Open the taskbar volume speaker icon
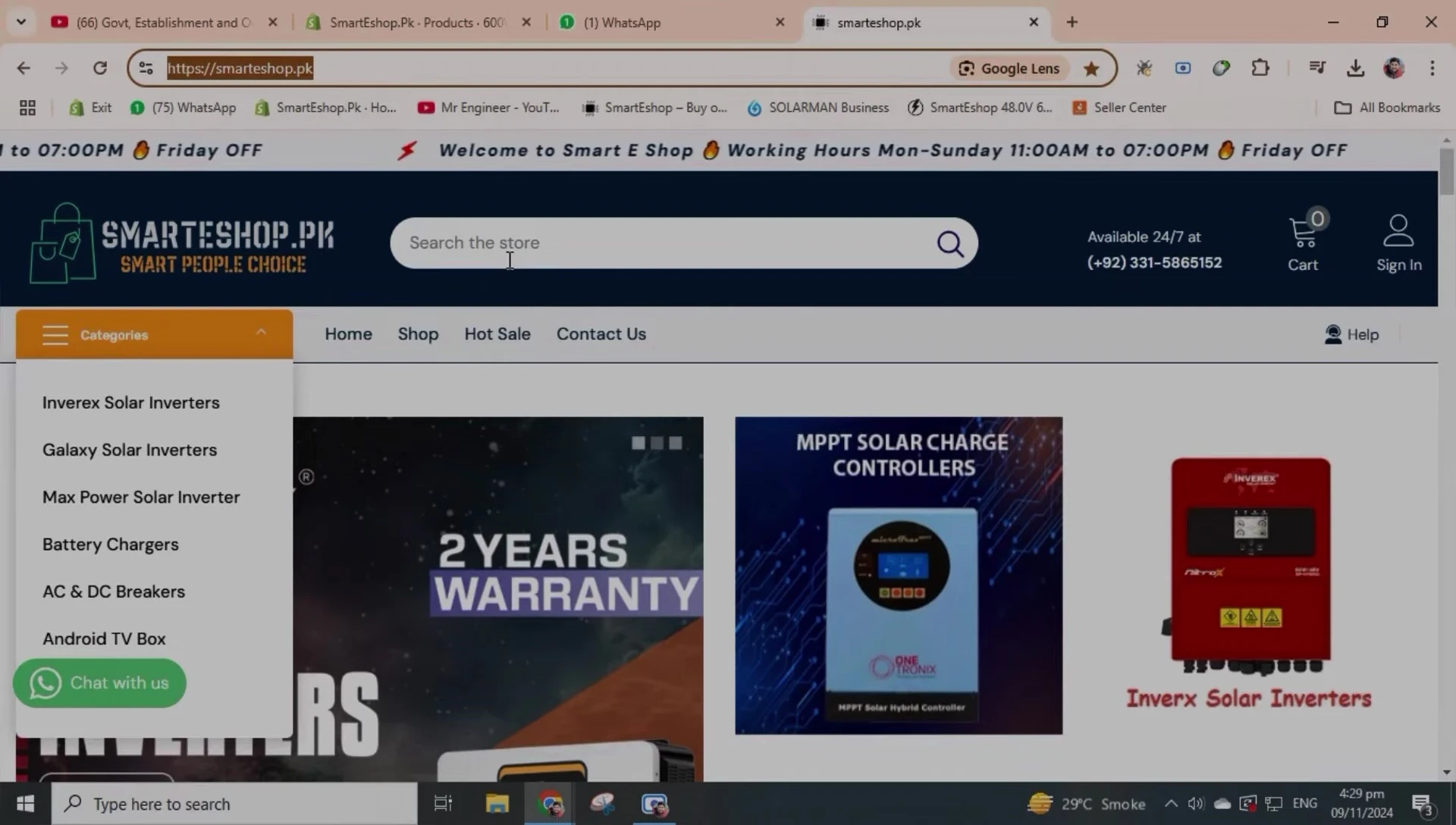The image size is (1456, 825). (1196, 804)
